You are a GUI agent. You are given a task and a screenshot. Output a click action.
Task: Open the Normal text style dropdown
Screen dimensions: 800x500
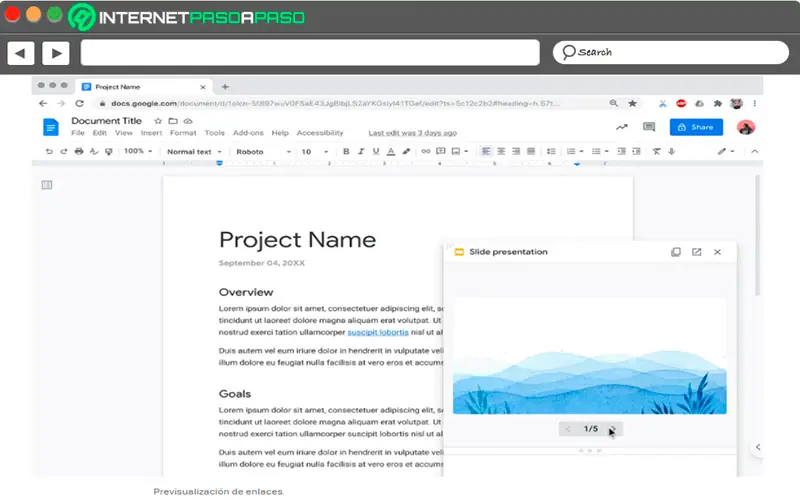tap(194, 152)
